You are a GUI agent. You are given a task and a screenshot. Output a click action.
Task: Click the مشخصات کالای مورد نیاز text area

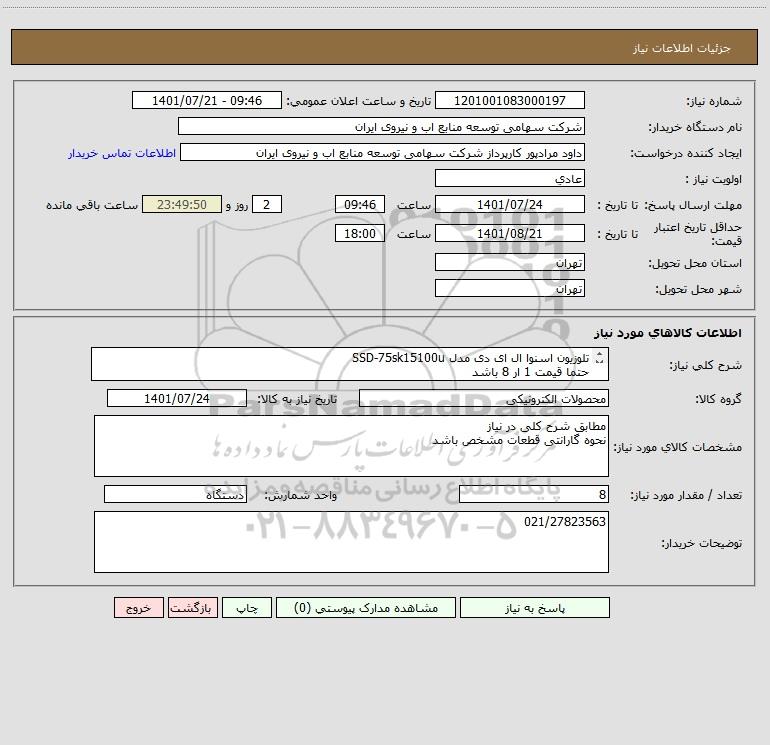(351, 446)
